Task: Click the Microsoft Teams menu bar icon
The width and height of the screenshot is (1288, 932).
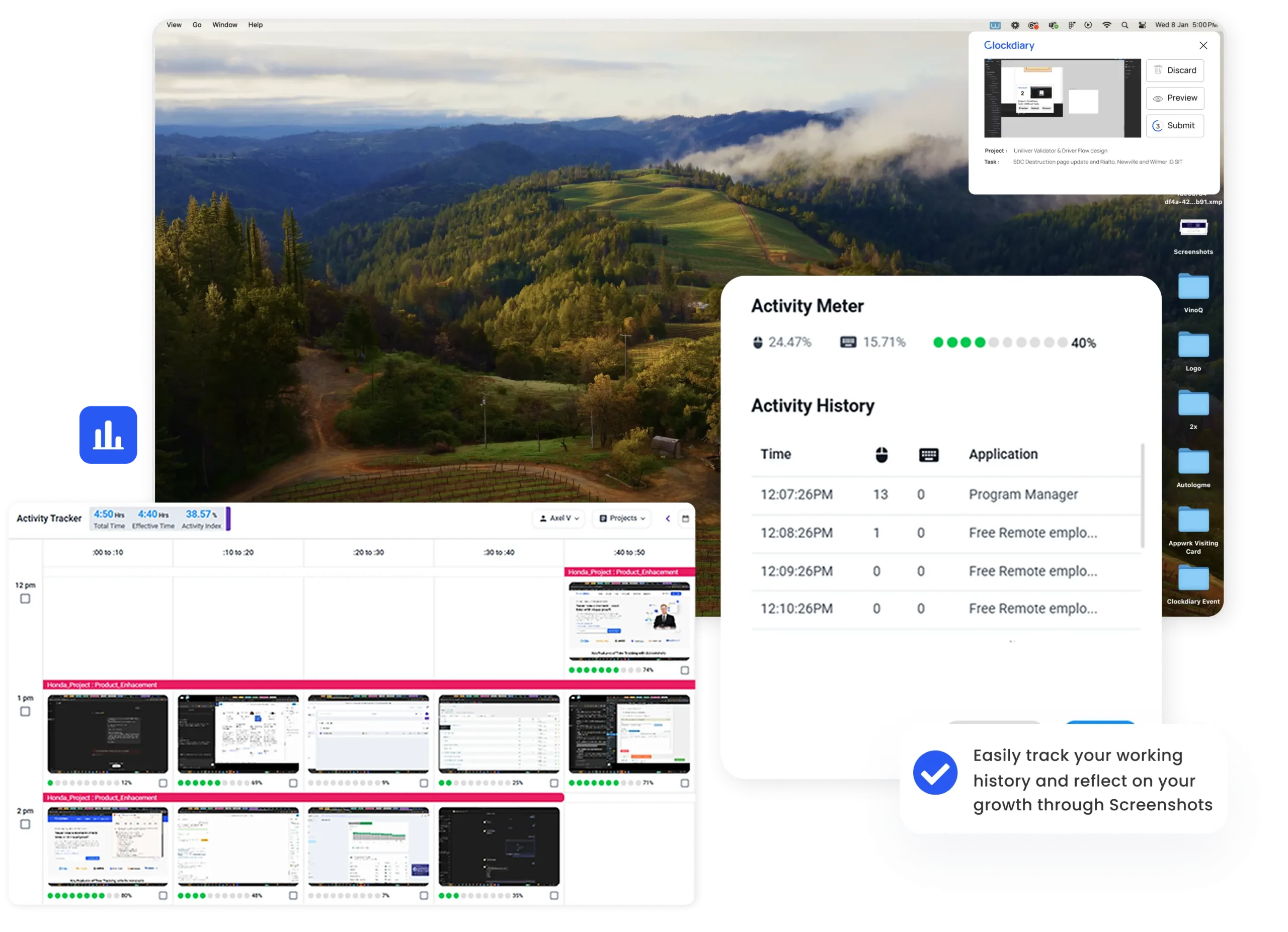Action: (1053, 25)
